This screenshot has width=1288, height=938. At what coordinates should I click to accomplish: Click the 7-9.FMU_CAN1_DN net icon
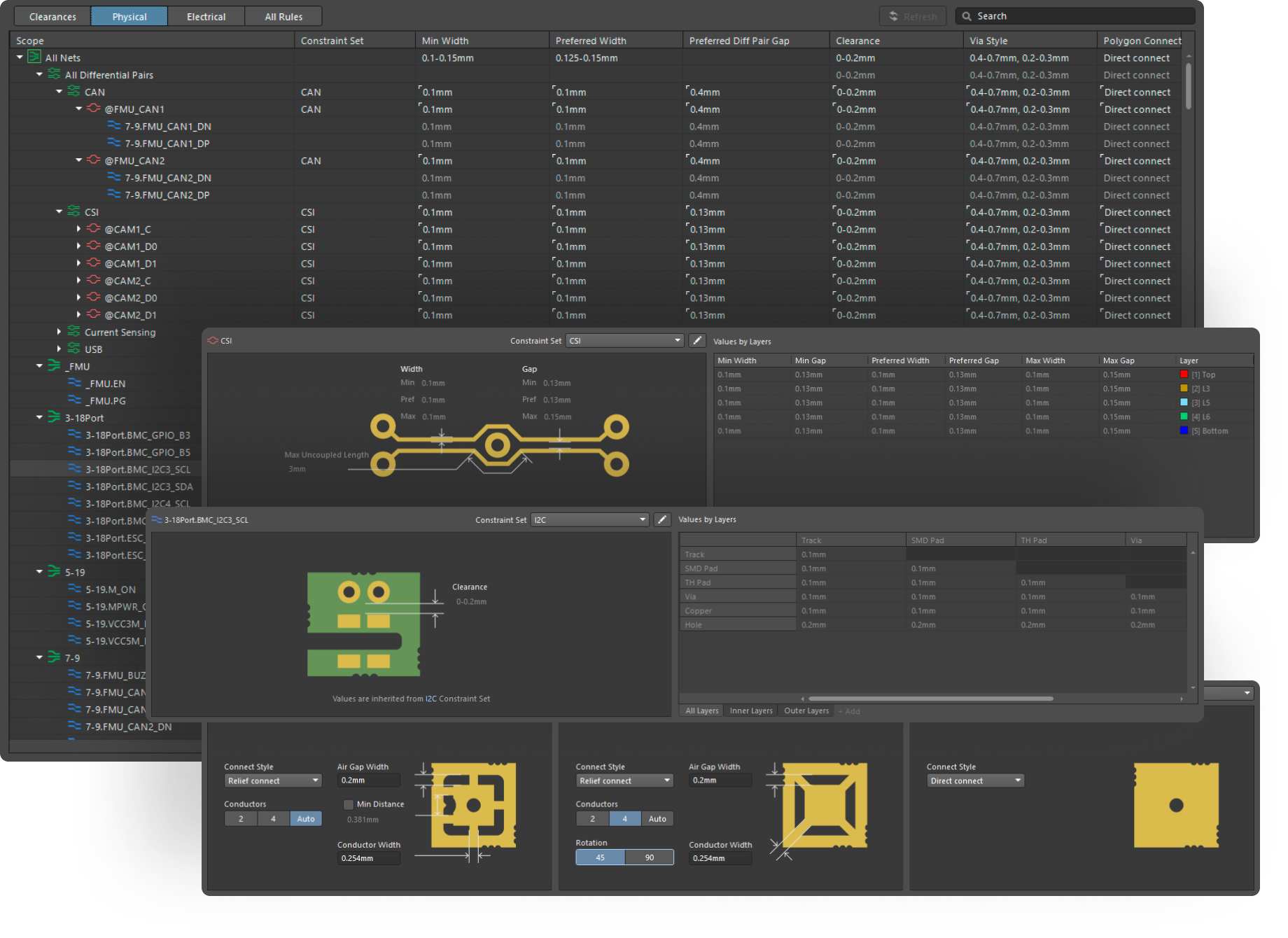point(113,126)
